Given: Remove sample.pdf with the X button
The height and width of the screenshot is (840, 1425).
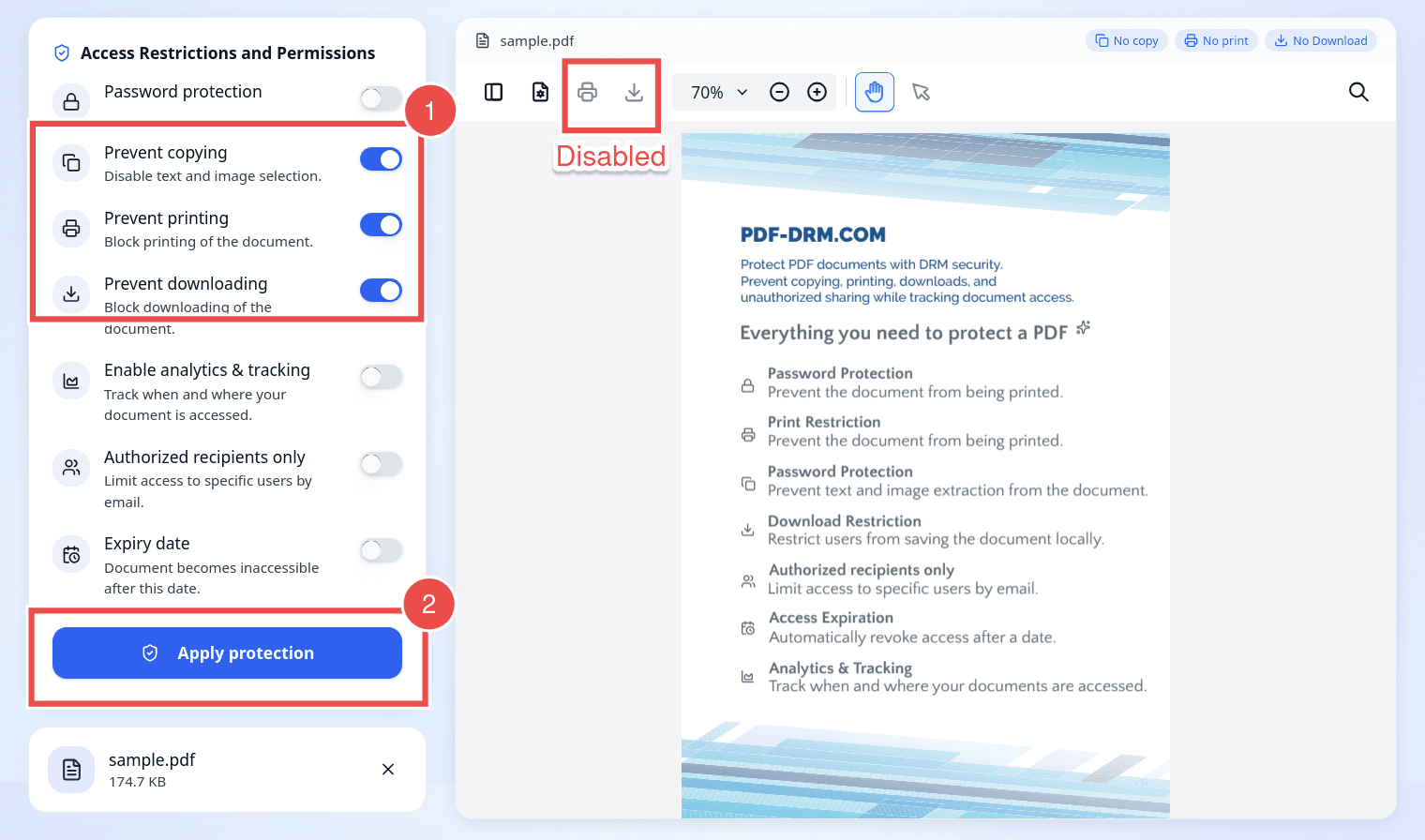Looking at the screenshot, I should (388, 770).
